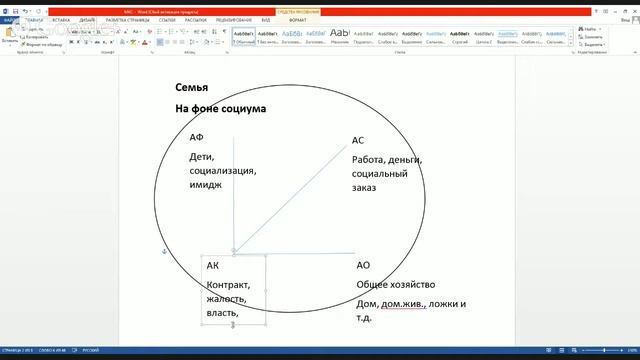The image size is (640, 360).
Task: Decrease font size with the small A icon
Action: [125, 31]
